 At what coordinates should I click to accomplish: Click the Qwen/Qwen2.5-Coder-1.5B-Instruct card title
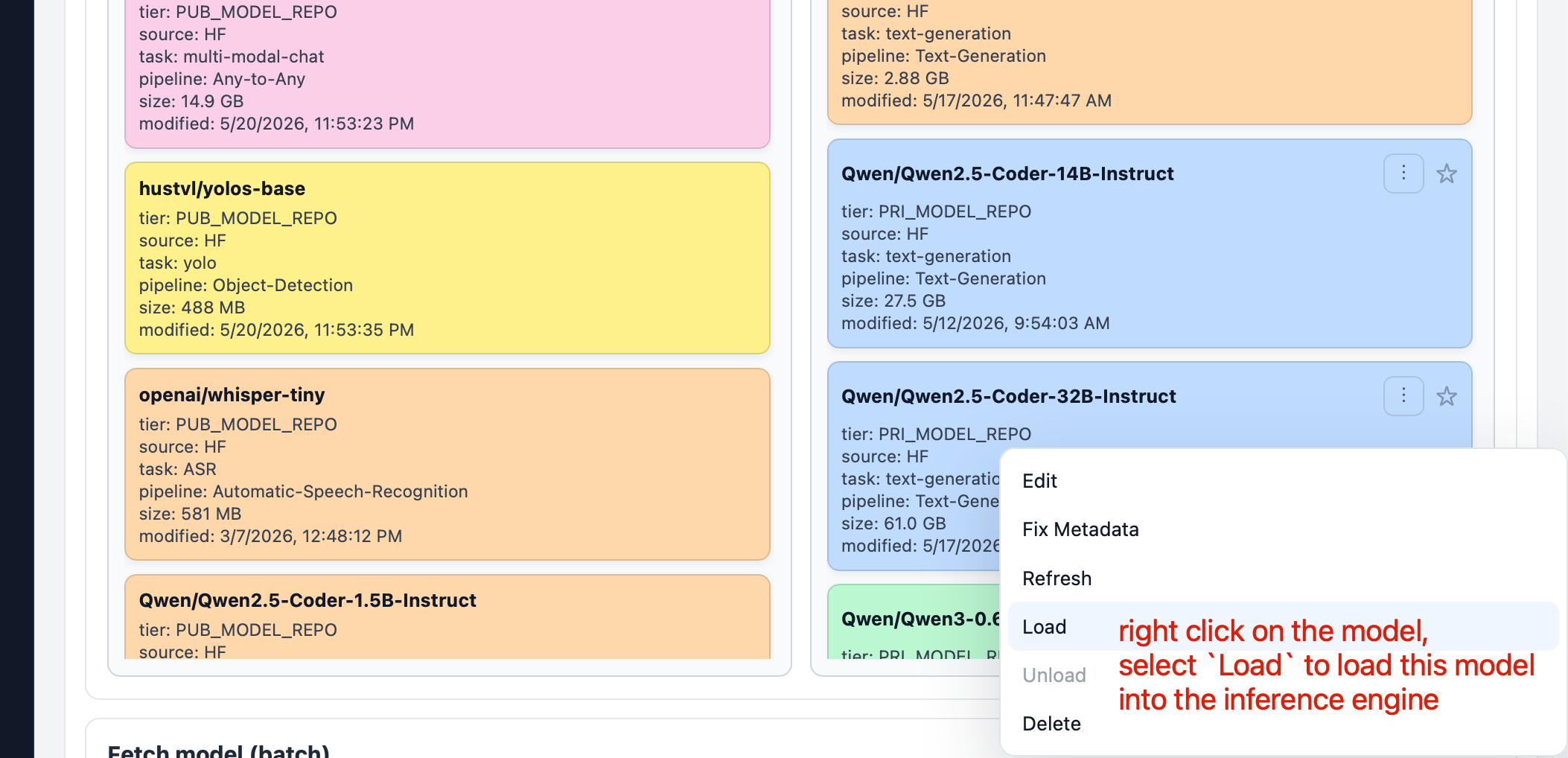point(307,601)
